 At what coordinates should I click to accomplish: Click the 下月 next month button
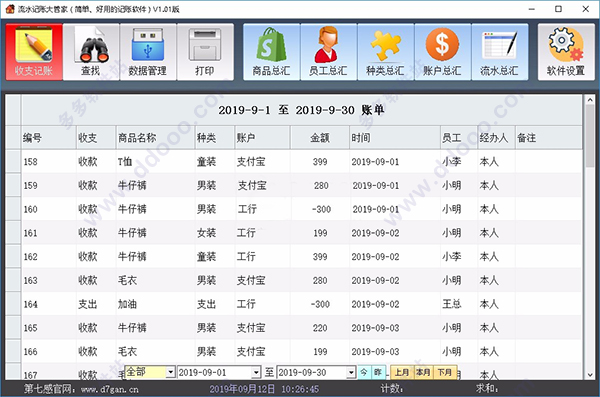click(x=445, y=372)
